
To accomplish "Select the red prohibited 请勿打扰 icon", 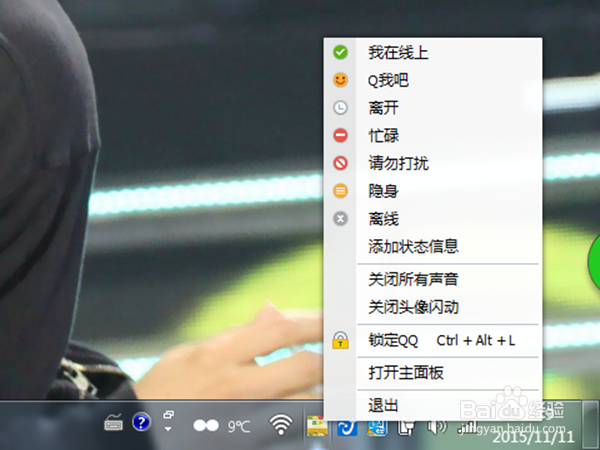I will pyautogui.click(x=340, y=163).
